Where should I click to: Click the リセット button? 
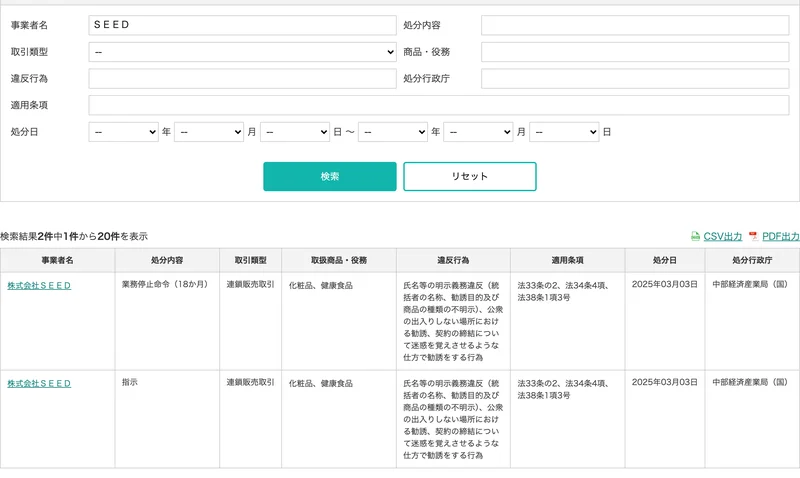(x=470, y=177)
